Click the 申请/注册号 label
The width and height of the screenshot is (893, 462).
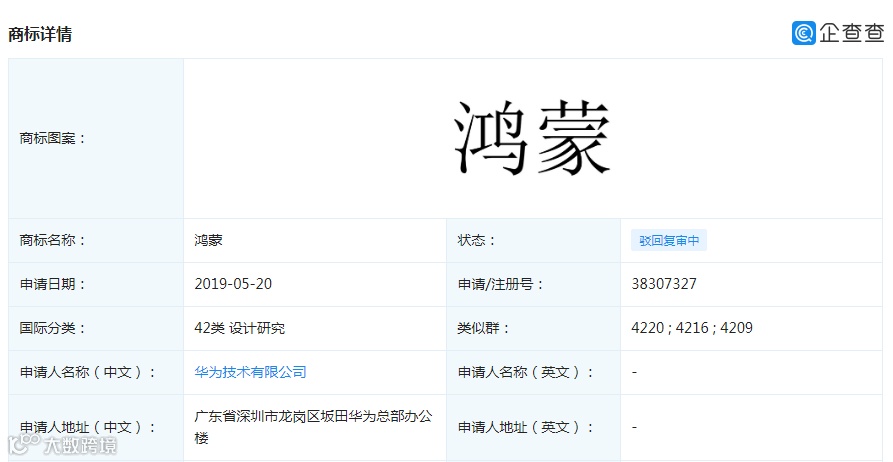point(501,284)
